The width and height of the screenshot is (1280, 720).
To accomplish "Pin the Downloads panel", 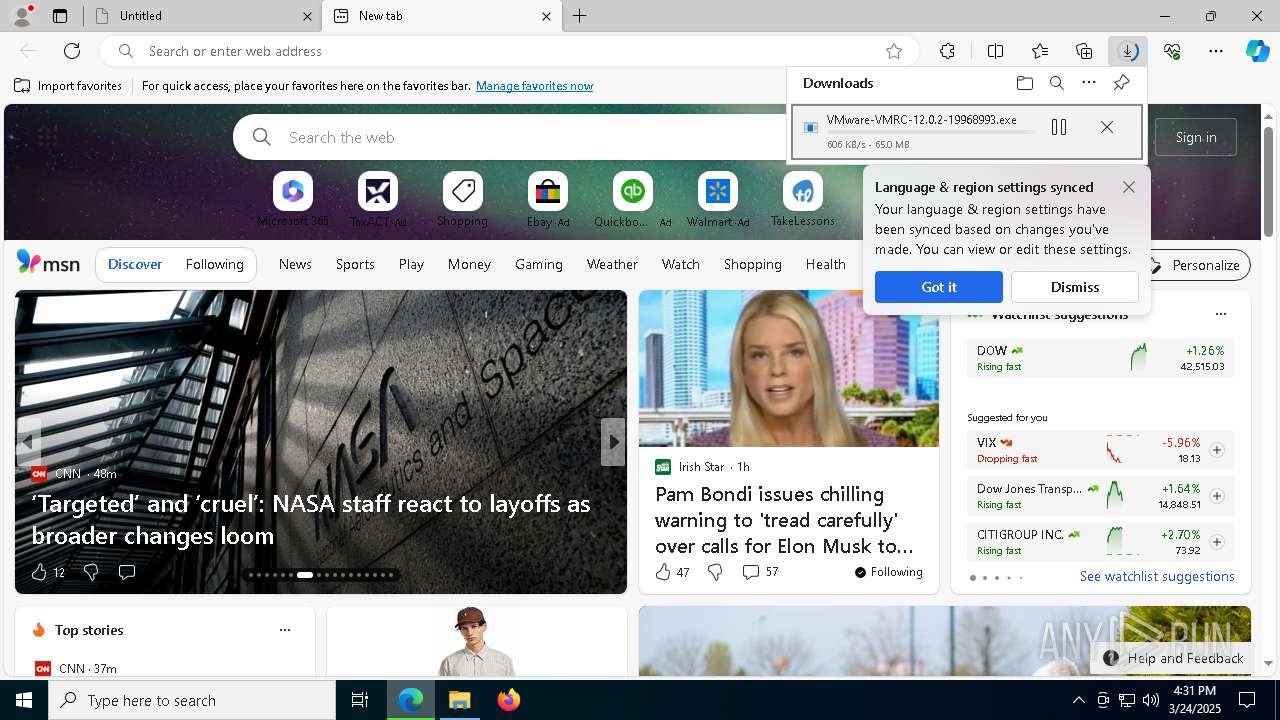I will 1121,83.
